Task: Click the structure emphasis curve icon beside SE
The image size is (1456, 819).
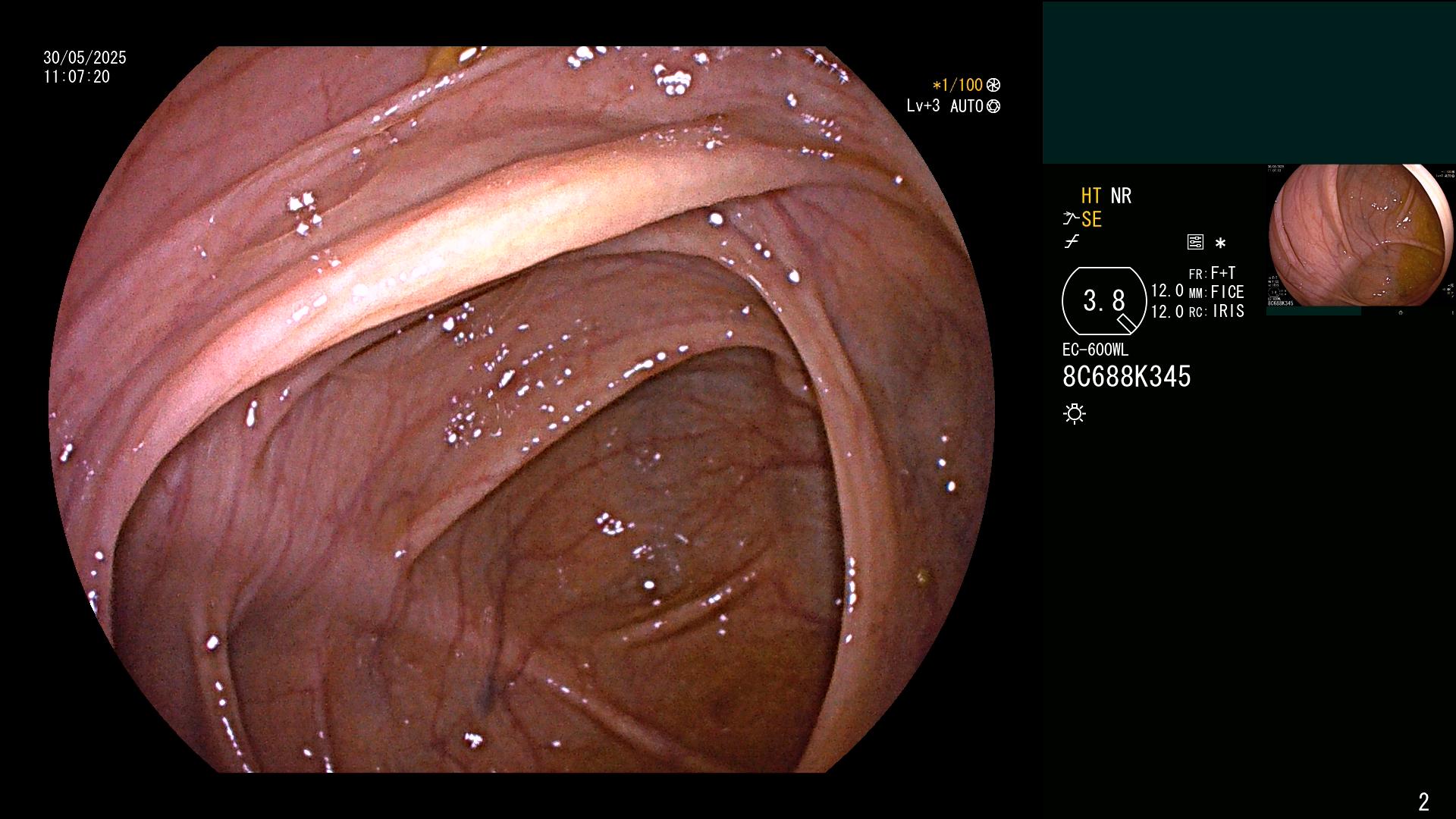Action: pyautogui.click(x=1071, y=219)
